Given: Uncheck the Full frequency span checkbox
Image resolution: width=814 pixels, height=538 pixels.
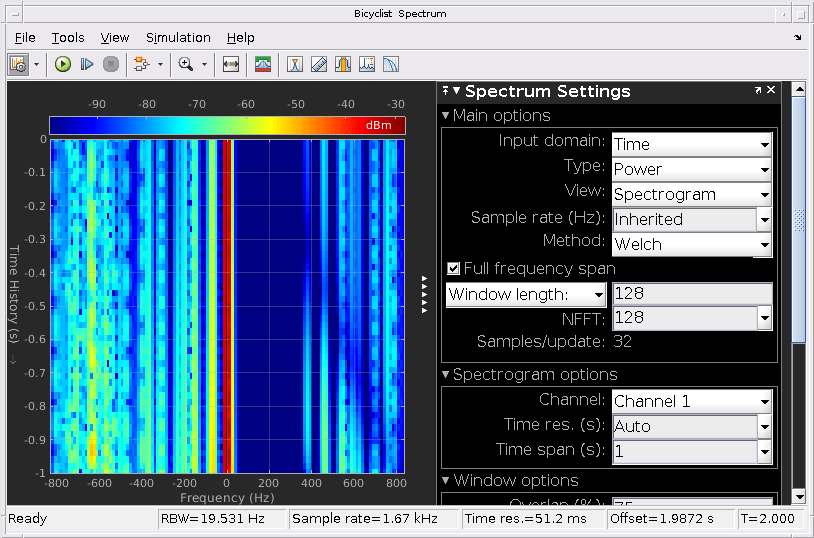Looking at the screenshot, I should [454, 268].
